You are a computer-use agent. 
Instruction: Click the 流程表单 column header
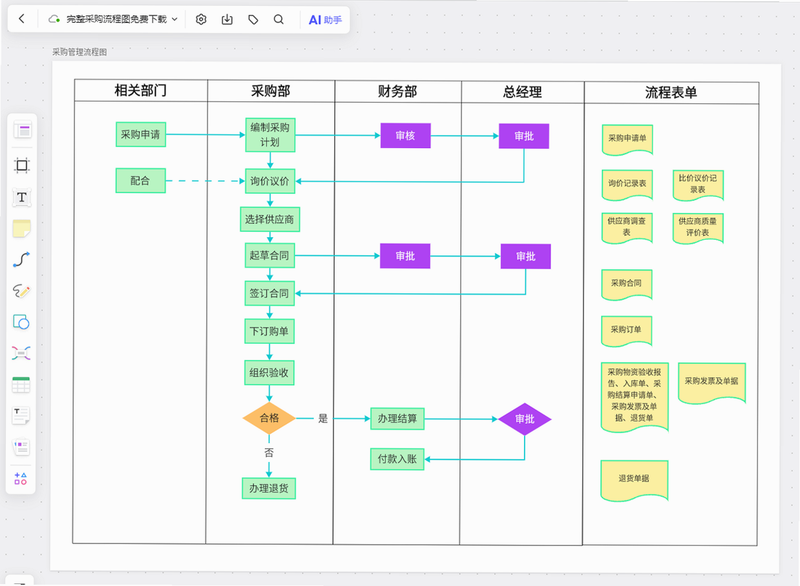671,92
